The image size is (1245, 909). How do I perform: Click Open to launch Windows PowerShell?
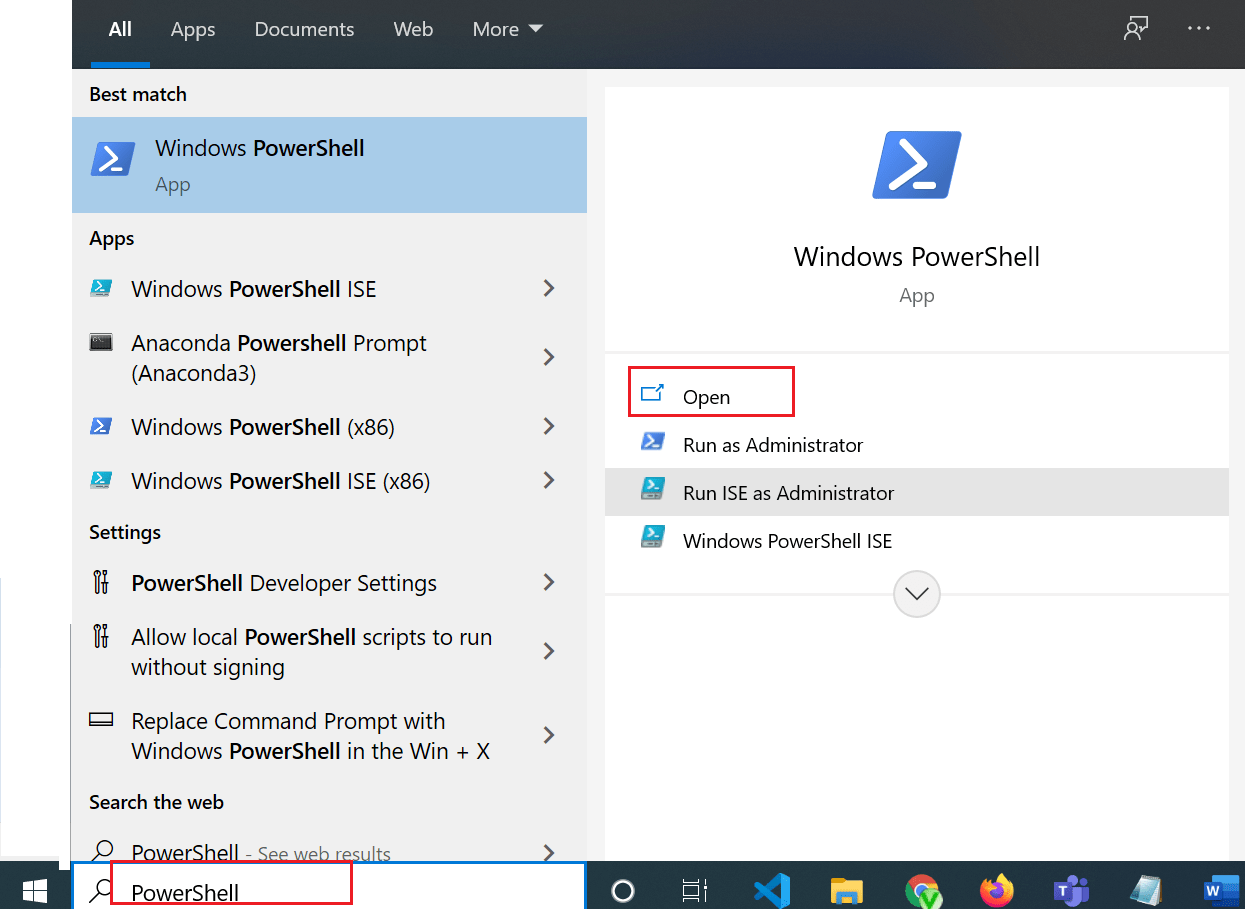[x=710, y=397]
